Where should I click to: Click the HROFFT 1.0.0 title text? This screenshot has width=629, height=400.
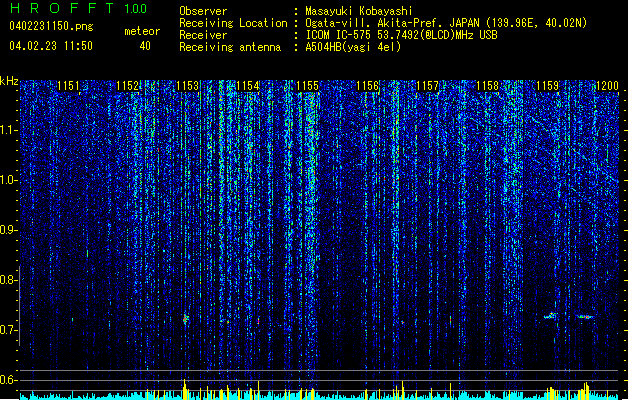79,8
